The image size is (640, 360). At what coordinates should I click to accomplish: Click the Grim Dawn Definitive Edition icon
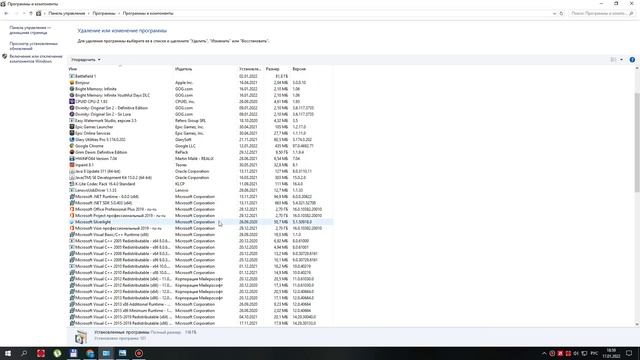[x=72, y=152]
